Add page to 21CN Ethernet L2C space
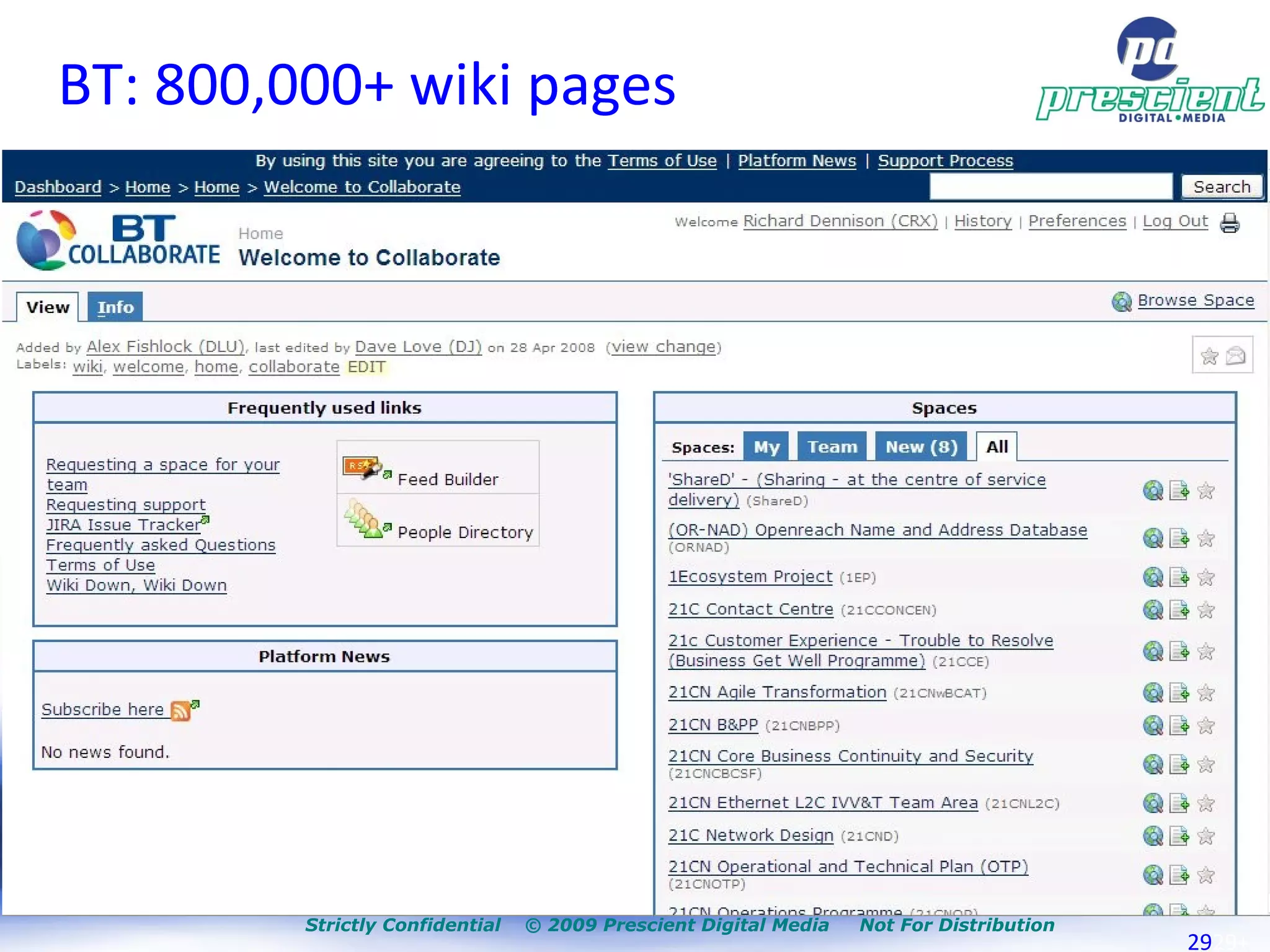1270x952 pixels. (1179, 803)
